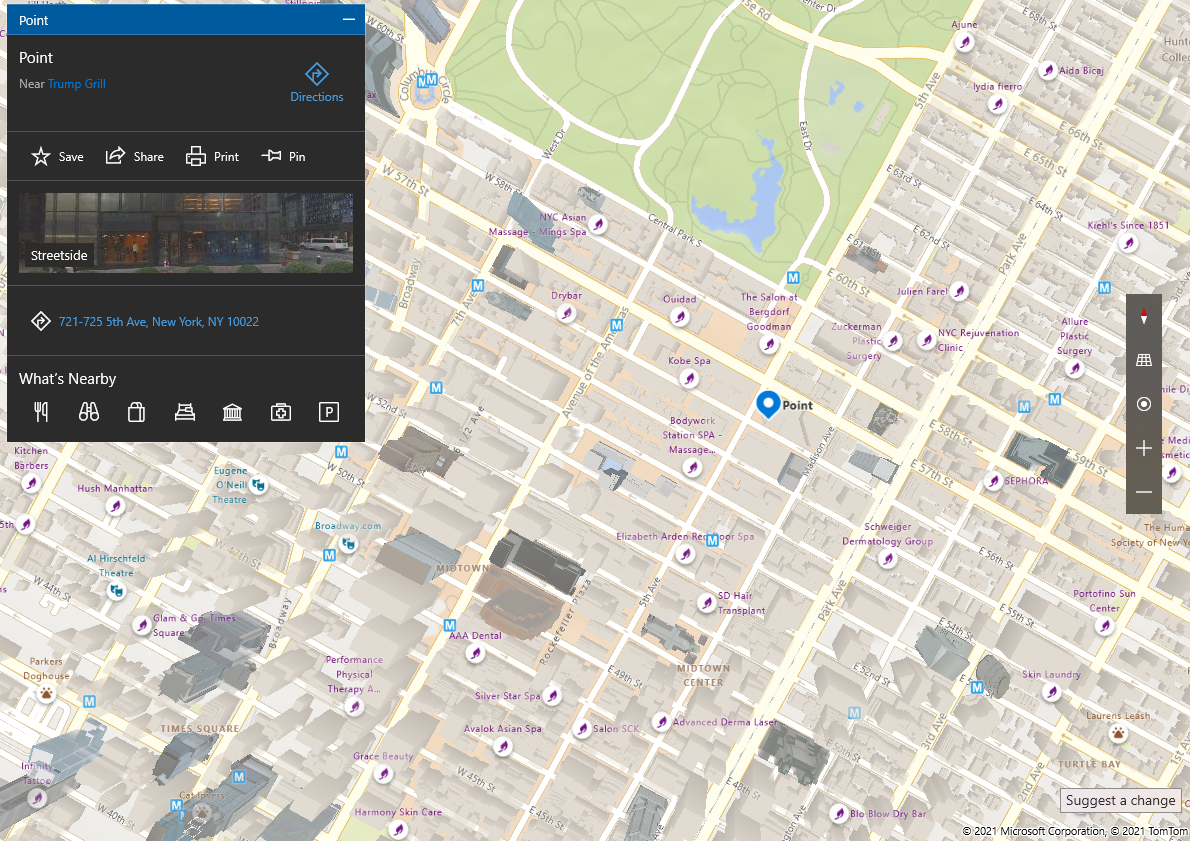Show nearby attractions with binoculars icon
The height and width of the screenshot is (841, 1190).
click(x=89, y=412)
